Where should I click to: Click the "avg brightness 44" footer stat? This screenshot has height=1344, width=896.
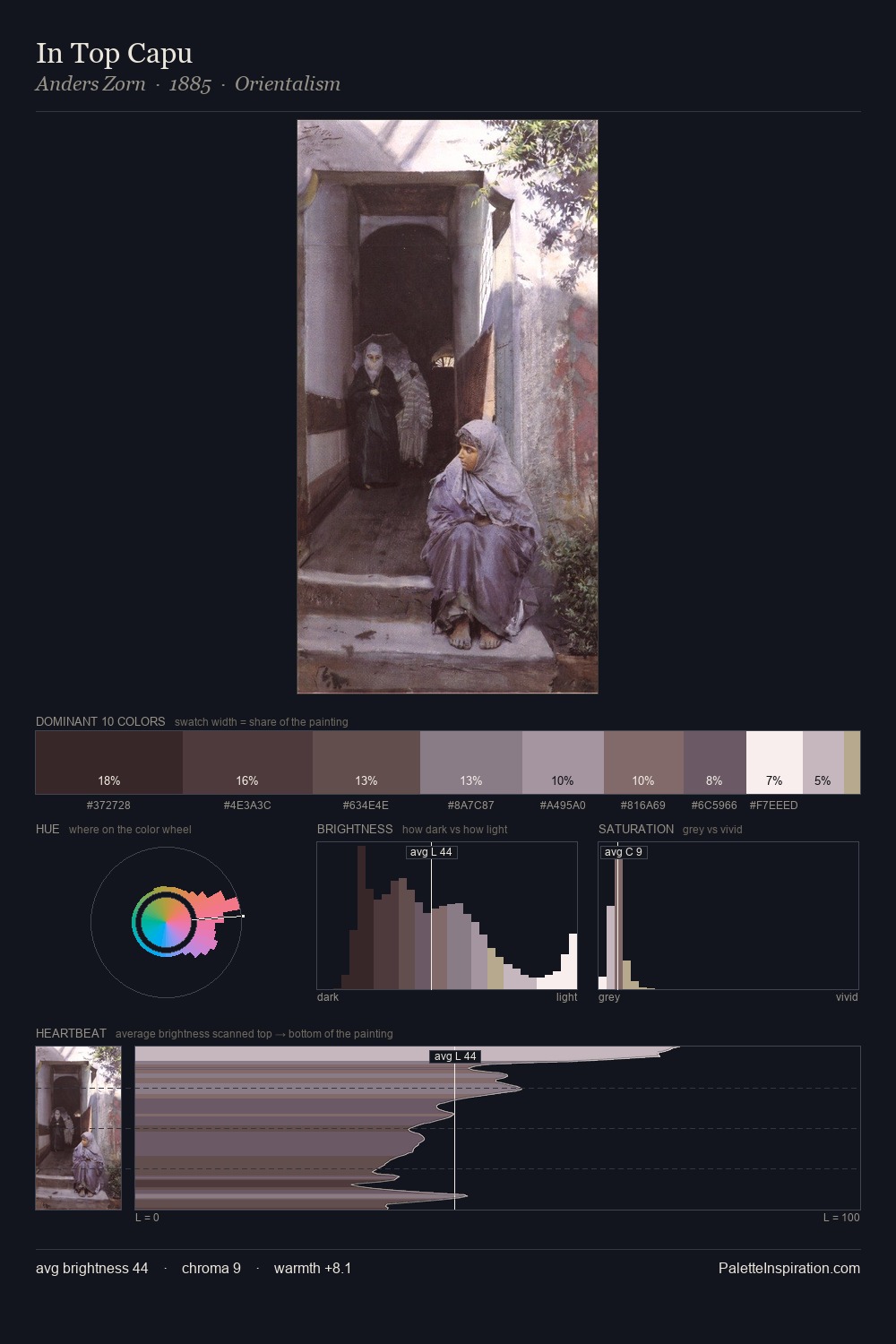(x=92, y=1269)
